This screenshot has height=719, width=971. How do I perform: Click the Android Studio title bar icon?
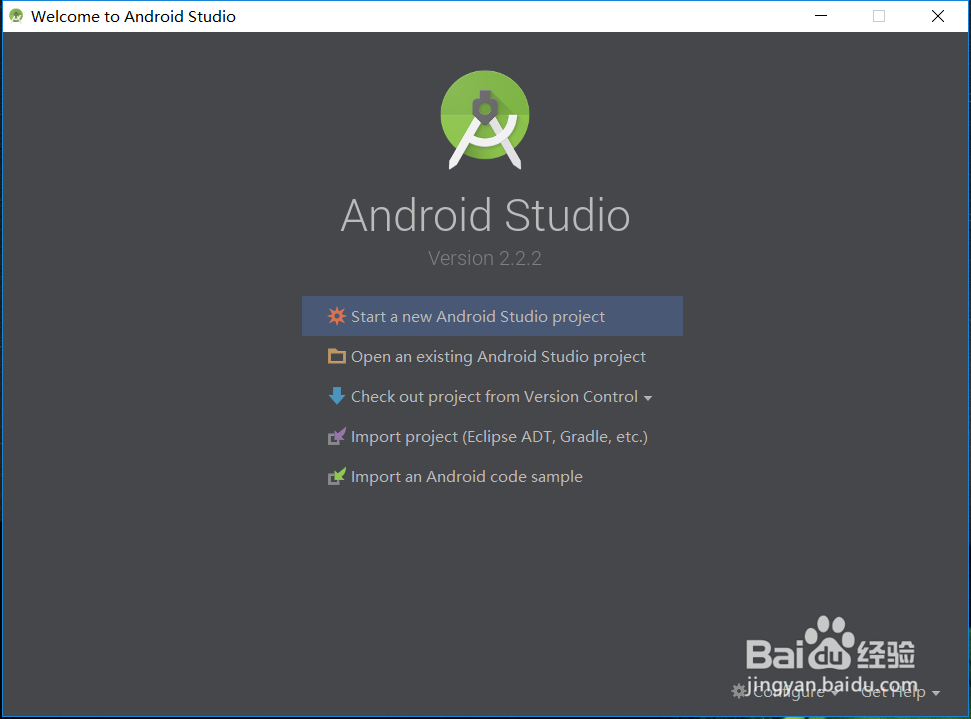(x=16, y=16)
